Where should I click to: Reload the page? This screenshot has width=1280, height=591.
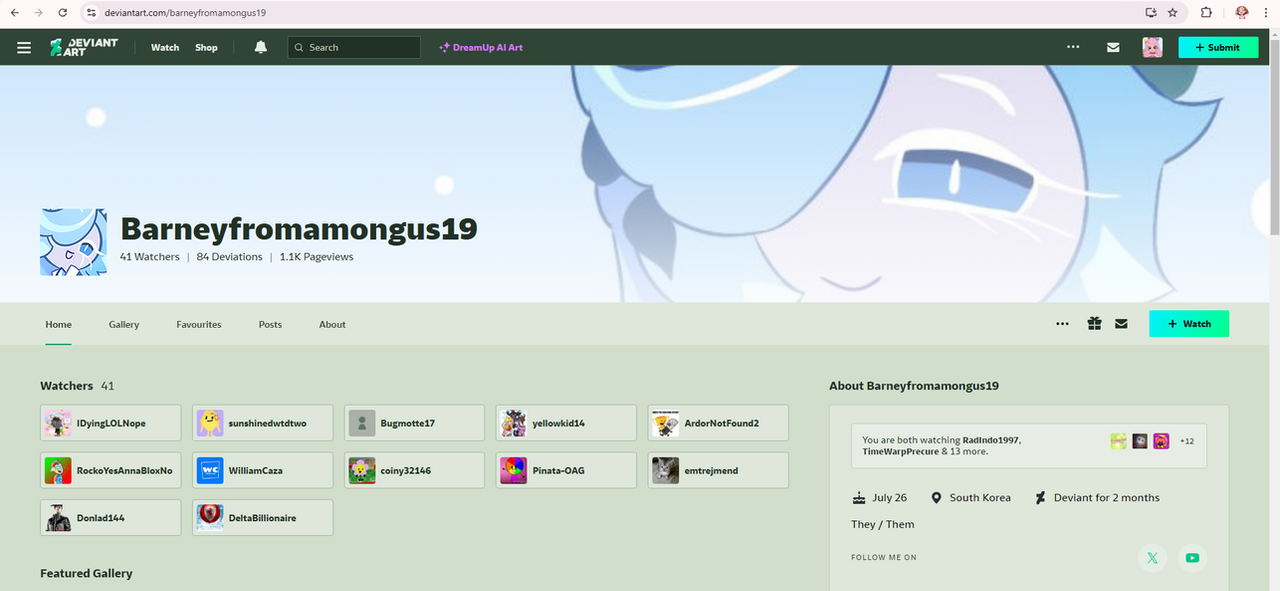point(63,12)
